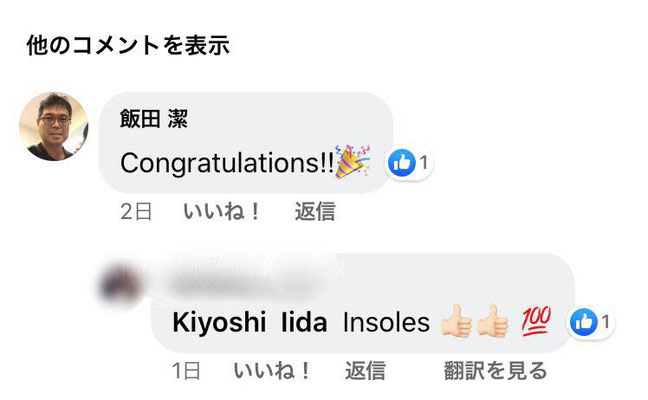This screenshot has width=648, height=400.
Task: Click the second thumbs-up emoji in reply
Action: 492,322
